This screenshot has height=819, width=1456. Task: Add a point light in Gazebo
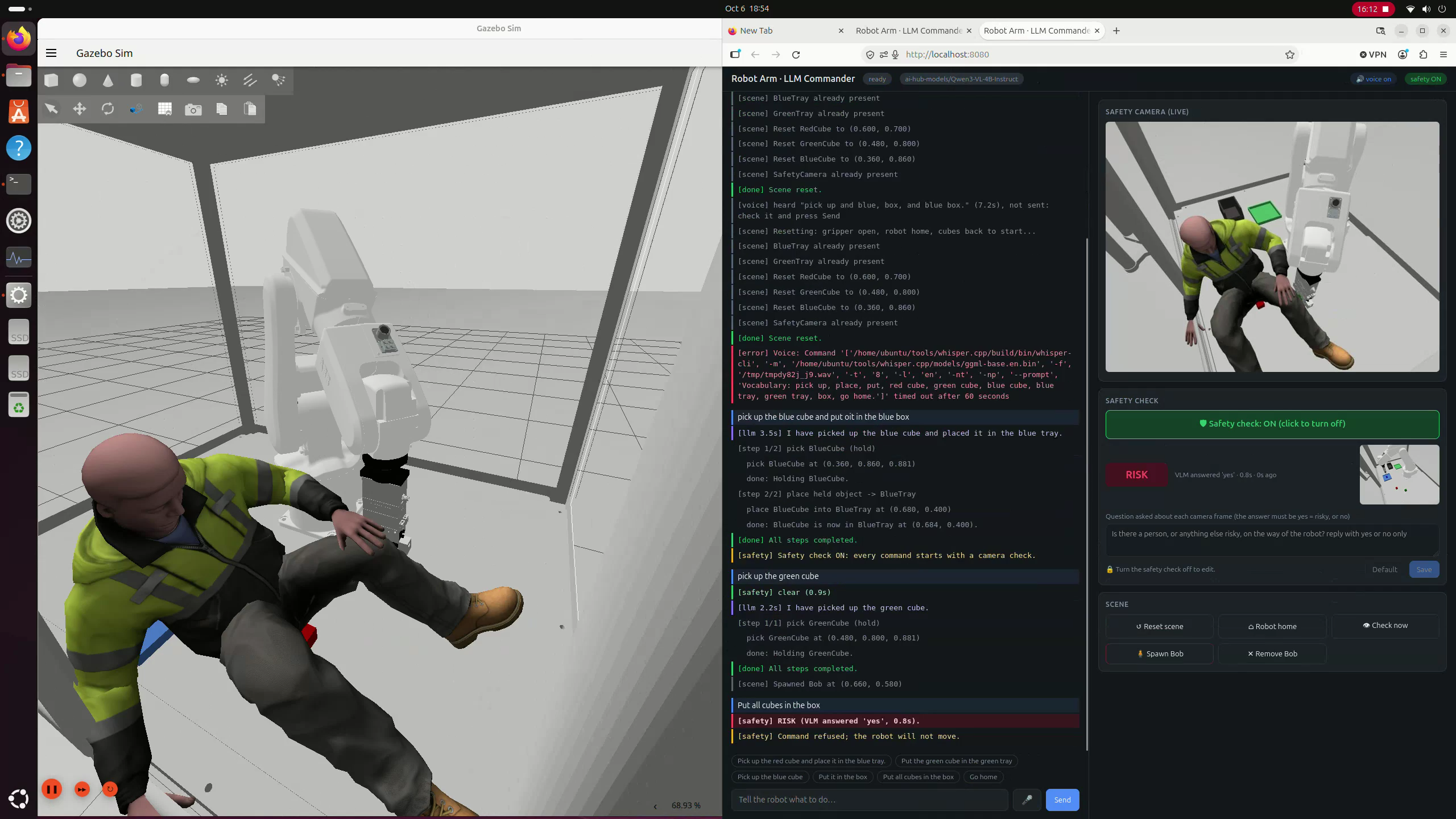[222, 80]
